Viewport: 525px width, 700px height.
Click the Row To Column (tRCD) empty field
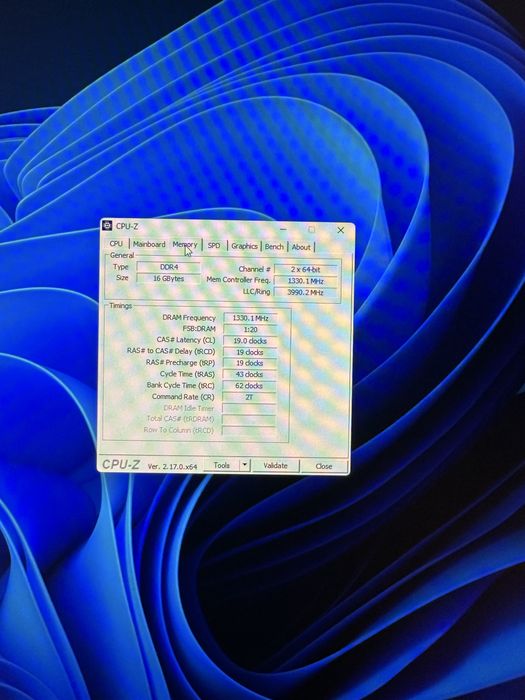coord(249,430)
